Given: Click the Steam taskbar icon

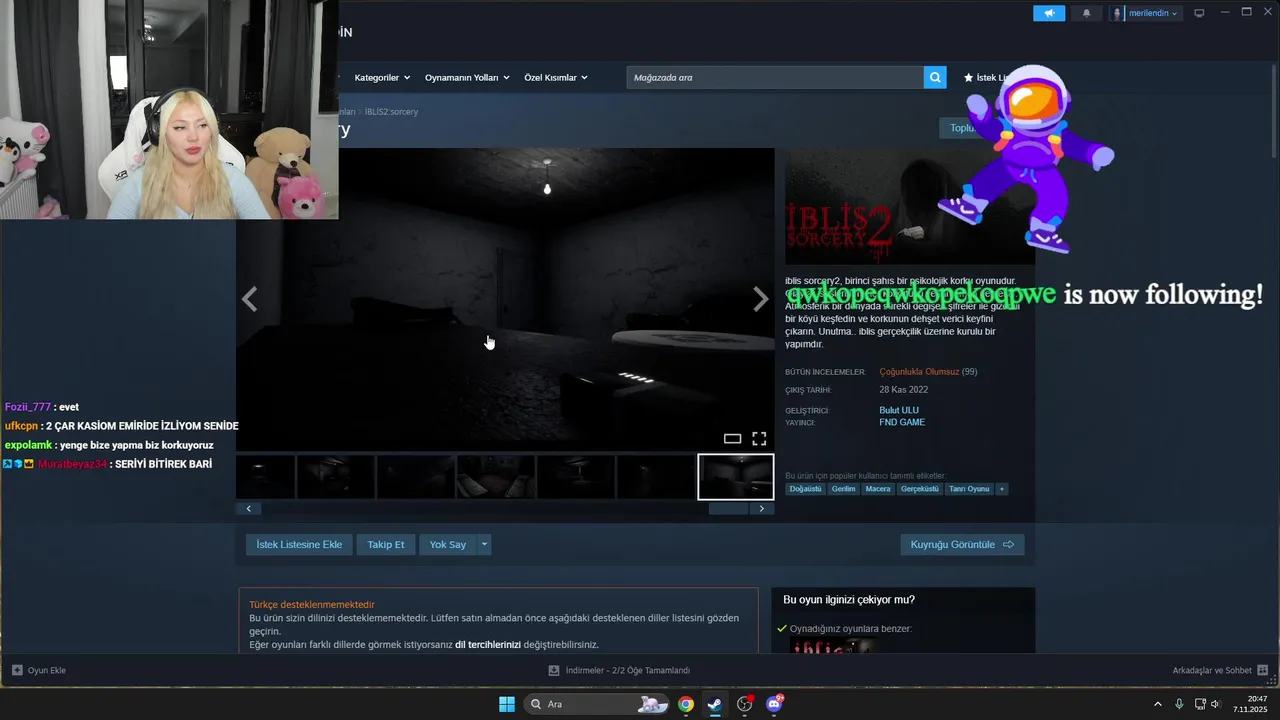Looking at the screenshot, I should [715, 704].
